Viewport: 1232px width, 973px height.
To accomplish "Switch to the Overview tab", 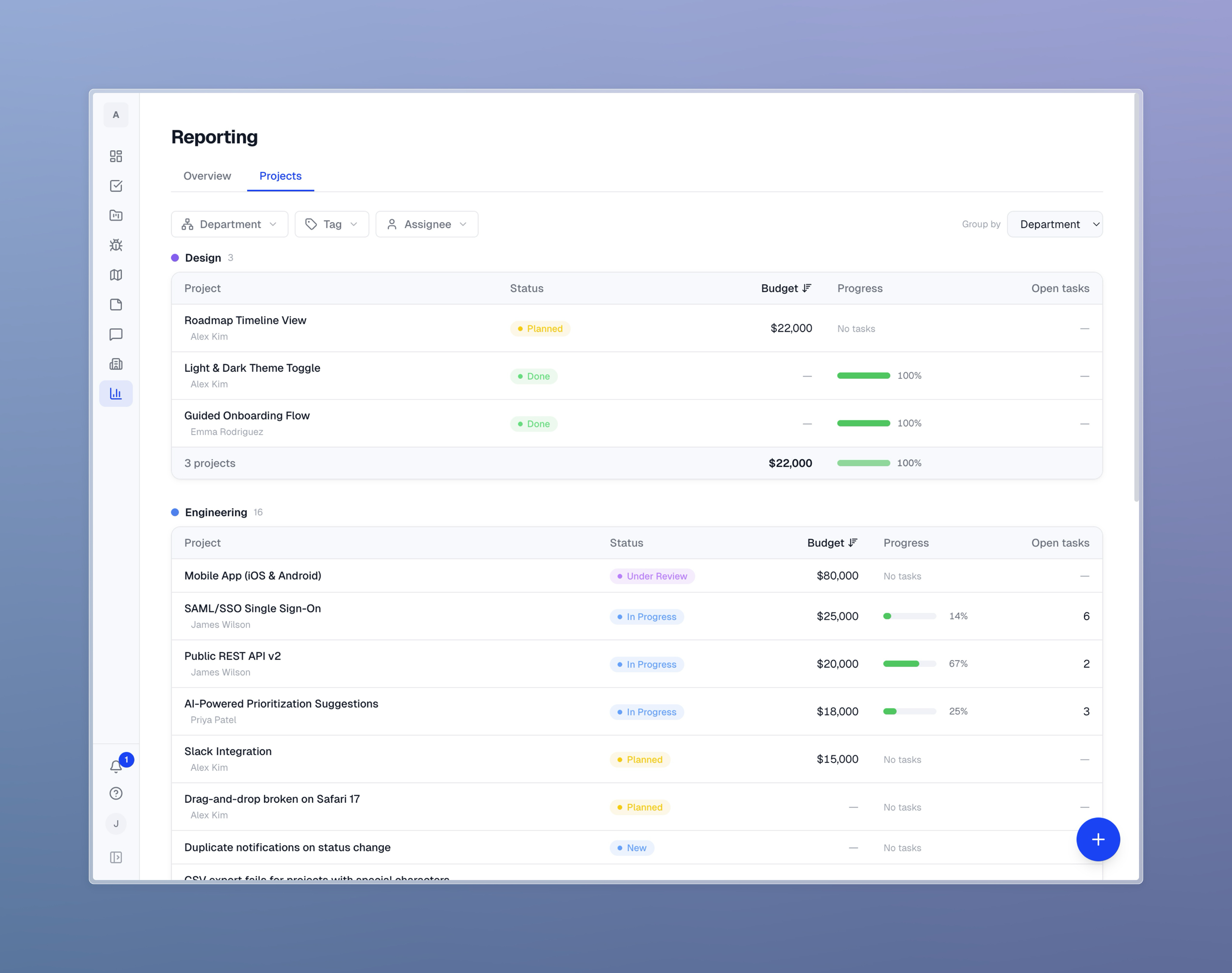I will [x=207, y=176].
